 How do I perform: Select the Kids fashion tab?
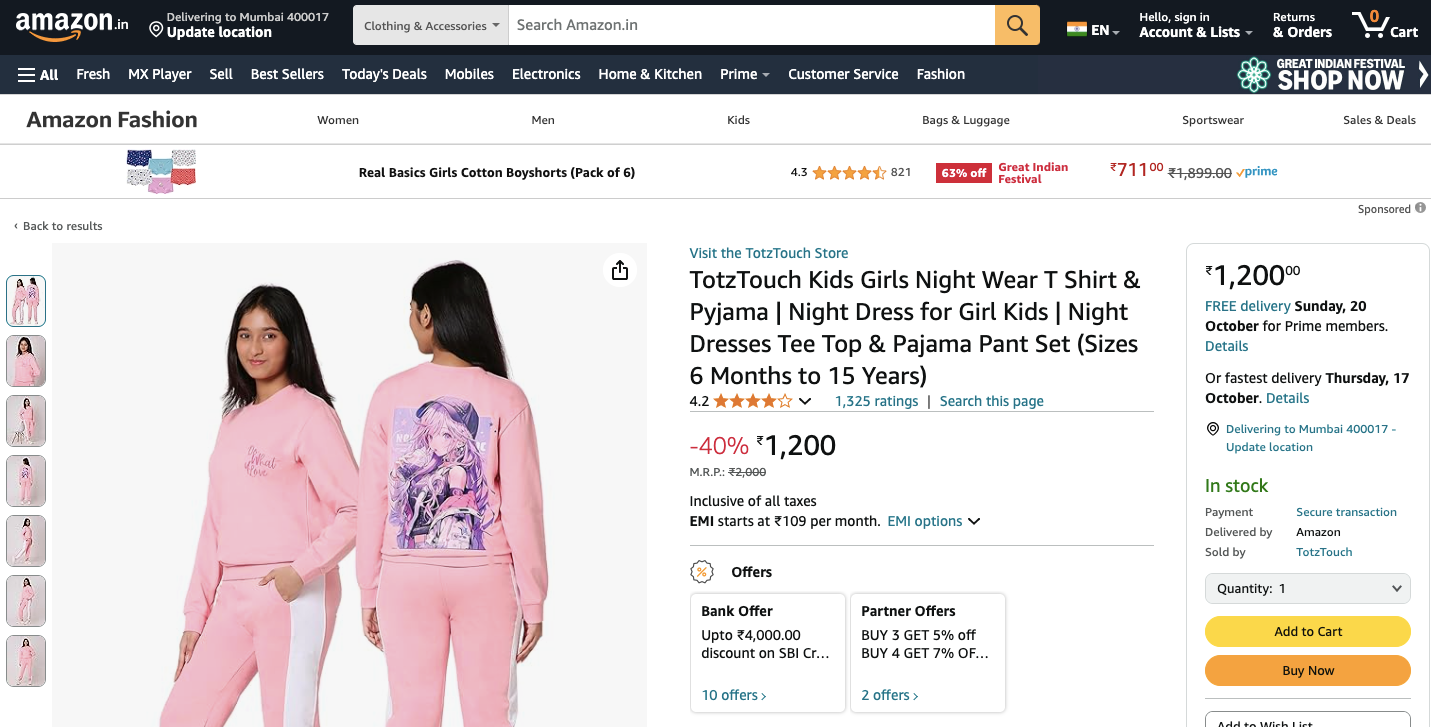(x=738, y=120)
